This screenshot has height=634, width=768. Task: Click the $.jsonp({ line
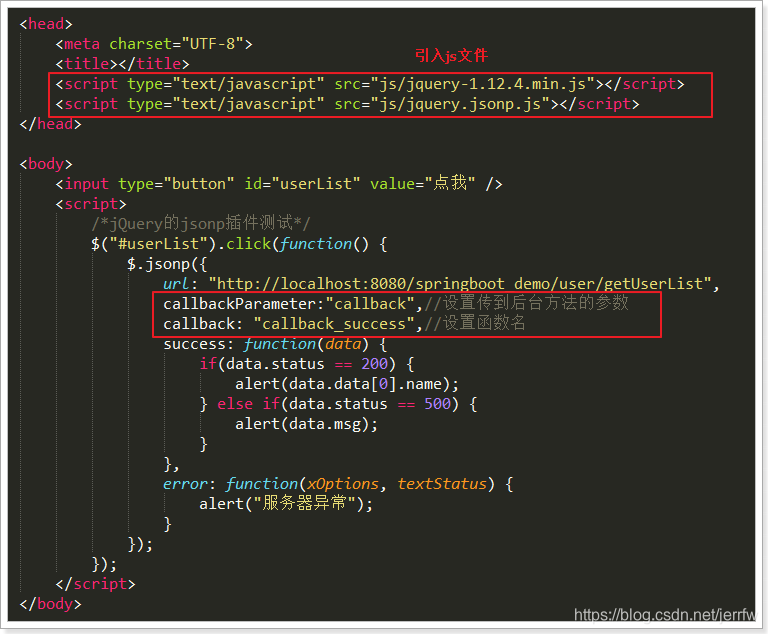(x=167, y=264)
